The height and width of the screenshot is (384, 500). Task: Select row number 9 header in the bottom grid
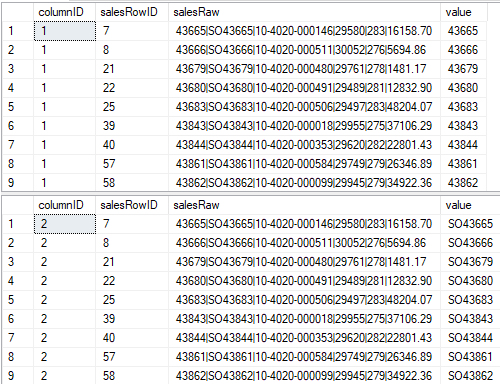click(x=18, y=376)
